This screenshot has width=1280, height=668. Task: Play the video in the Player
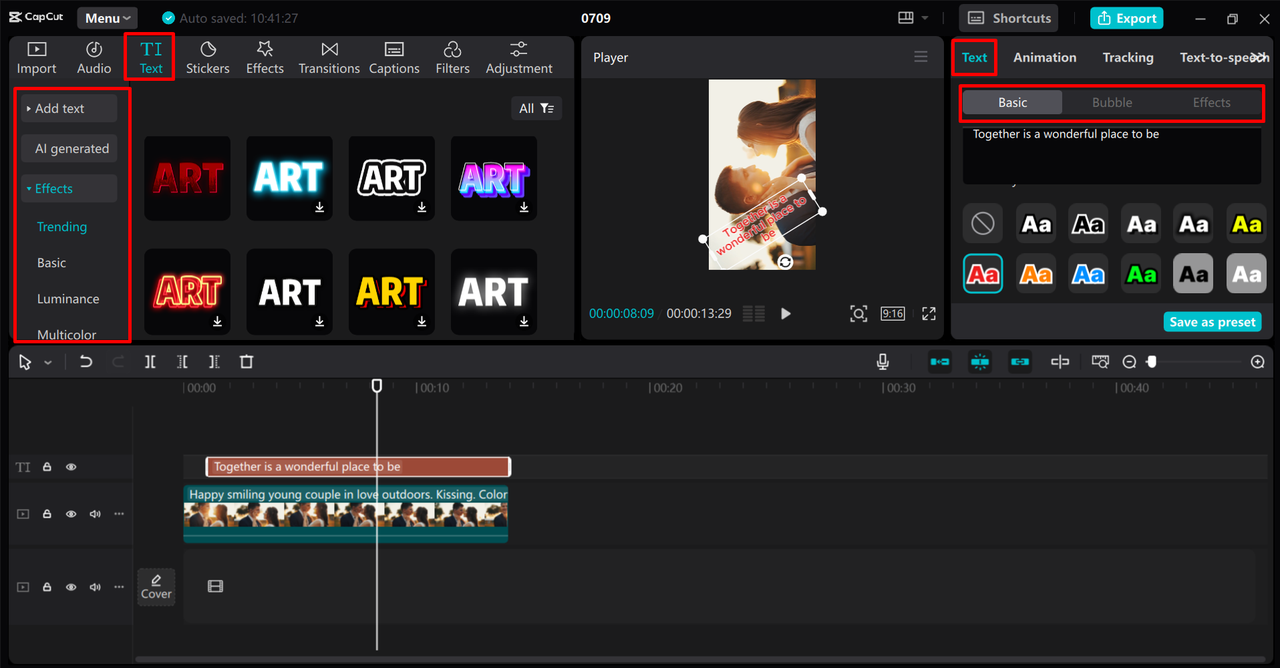[786, 314]
